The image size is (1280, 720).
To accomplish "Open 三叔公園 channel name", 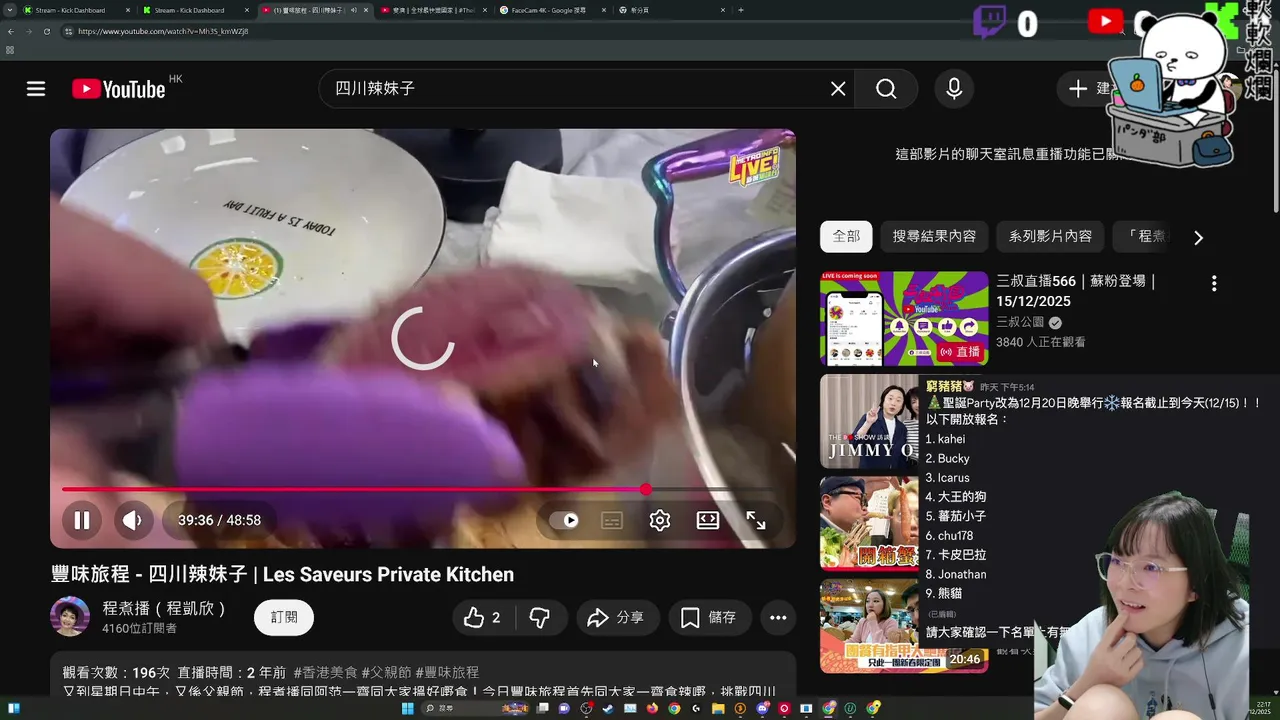I will coord(1020,323).
